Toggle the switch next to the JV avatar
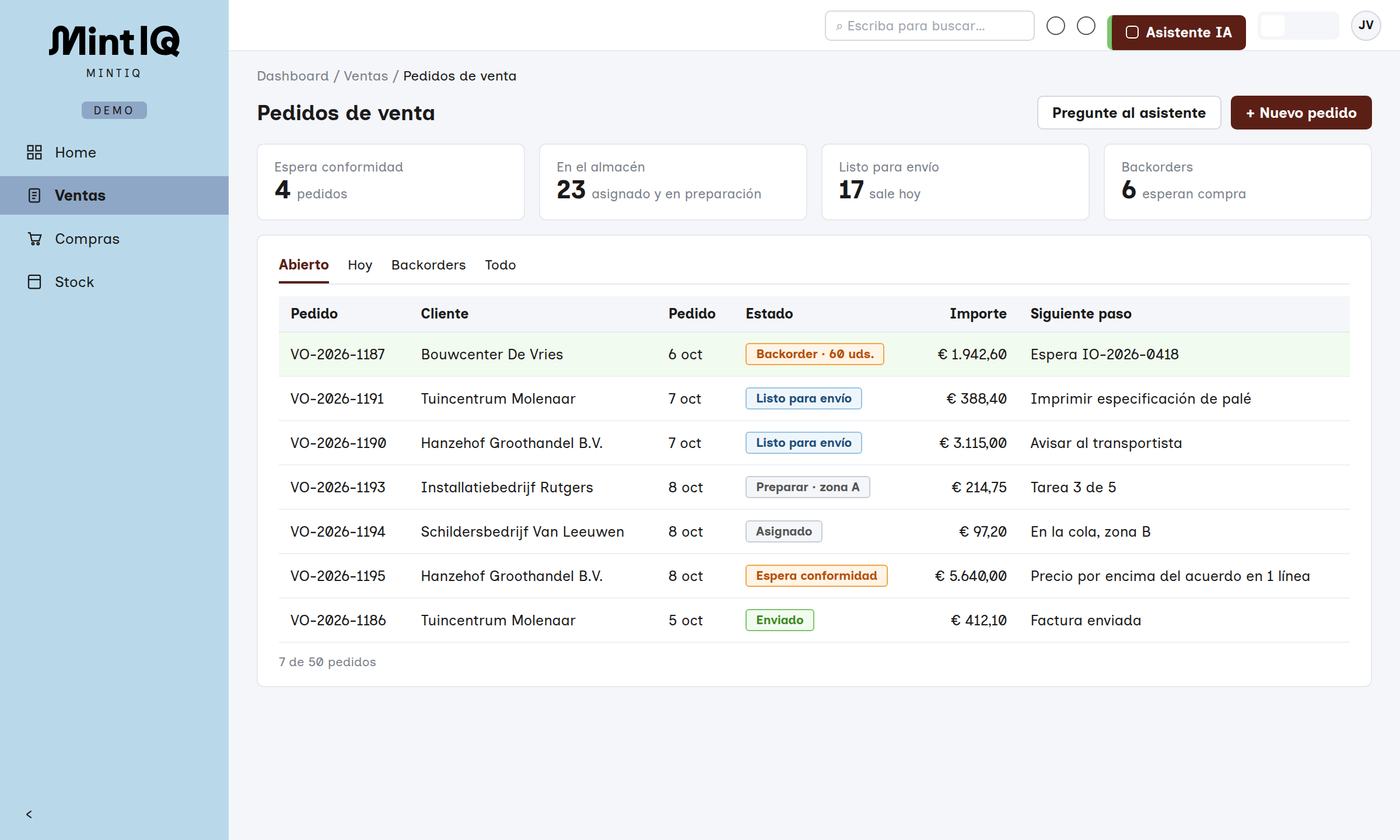Image resolution: width=1400 pixels, height=840 pixels. pos(1298,26)
